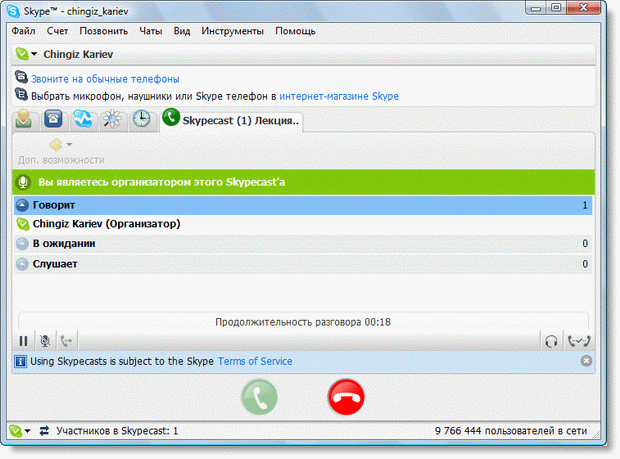The image size is (620, 459).
Task: Open the Вид menu
Action: (182, 31)
